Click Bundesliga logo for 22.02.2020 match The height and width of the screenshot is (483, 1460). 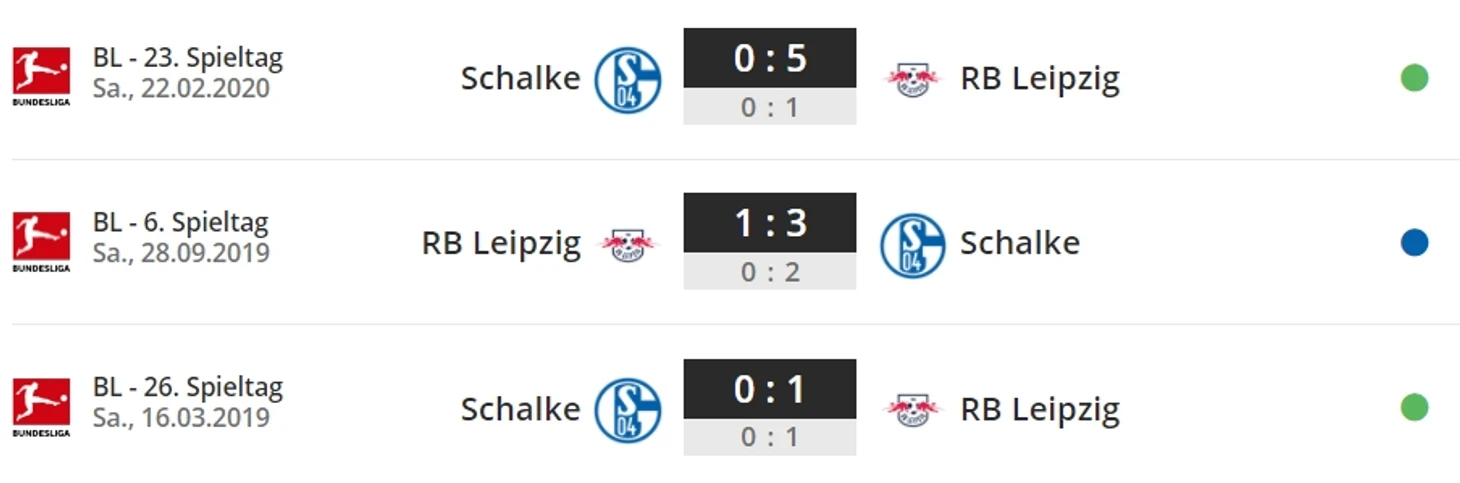click(41, 76)
